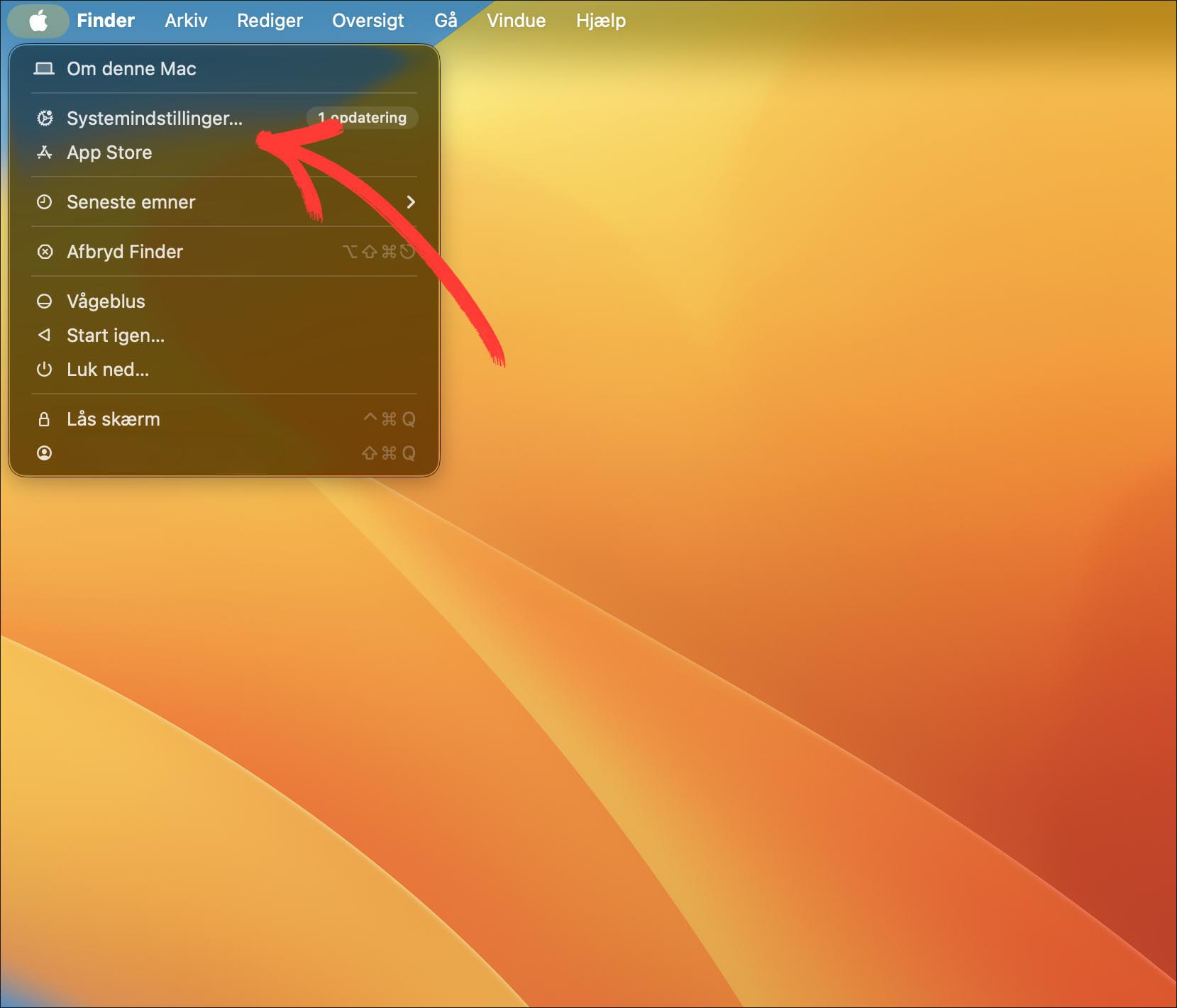Click the Apple logo menu icon
This screenshot has width=1177, height=1008.
click(38, 21)
